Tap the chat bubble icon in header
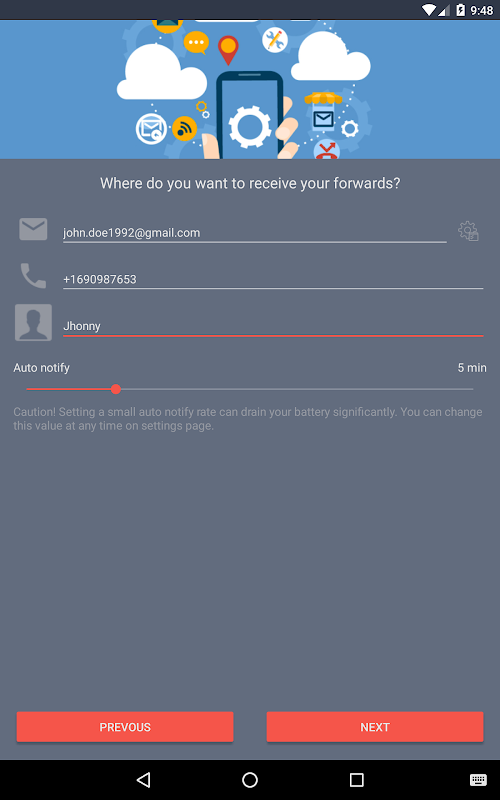The height and width of the screenshot is (800, 500). tap(196, 43)
